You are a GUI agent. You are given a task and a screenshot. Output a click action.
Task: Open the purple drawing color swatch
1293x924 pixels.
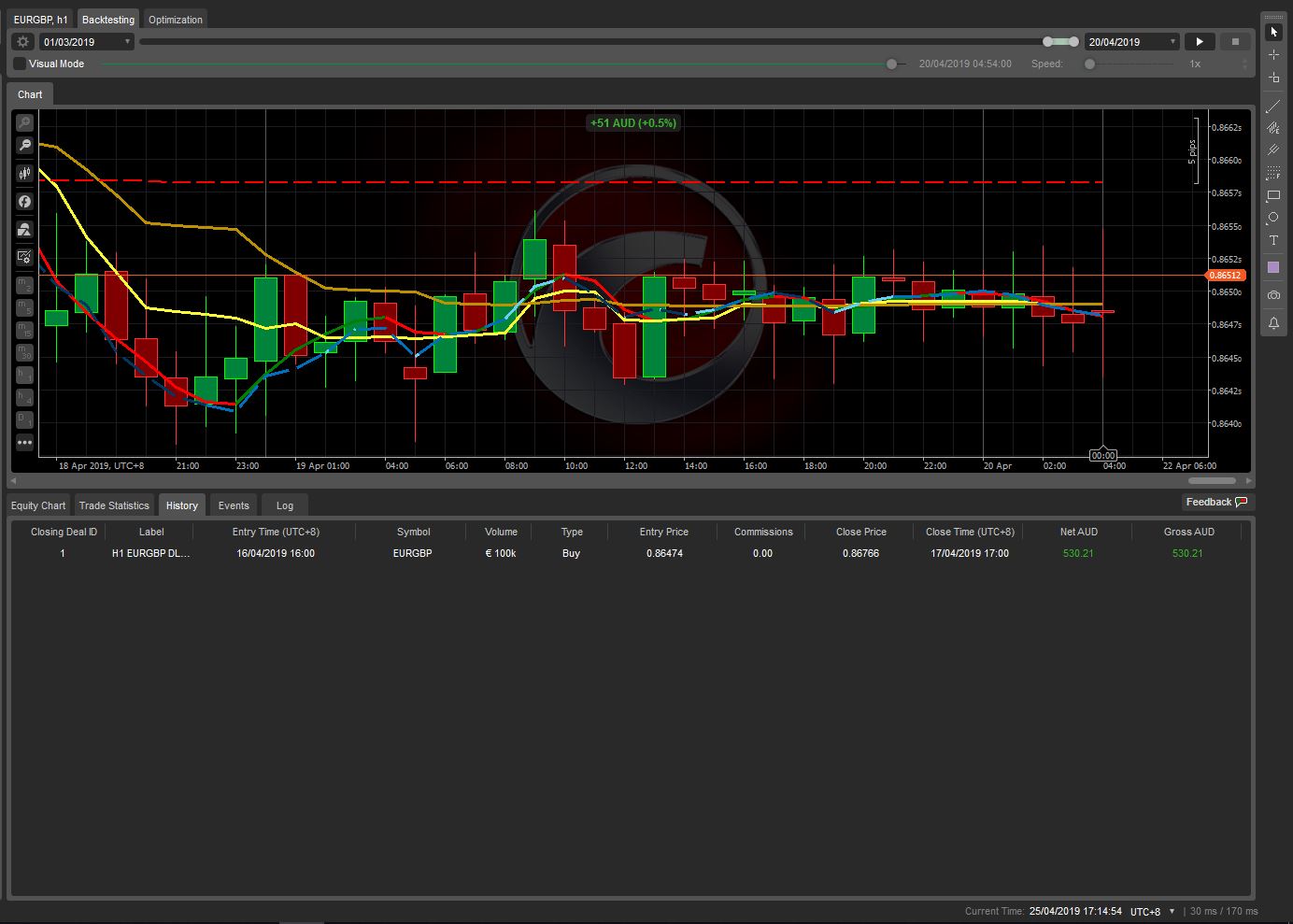[1273, 268]
